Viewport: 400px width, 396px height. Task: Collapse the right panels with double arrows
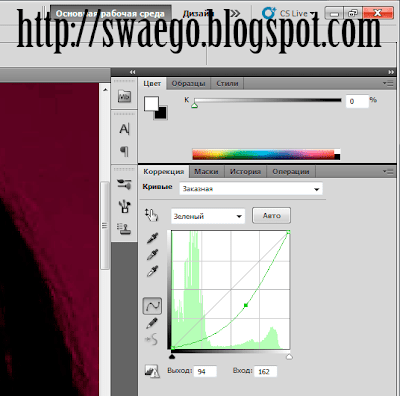tap(391, 72)
